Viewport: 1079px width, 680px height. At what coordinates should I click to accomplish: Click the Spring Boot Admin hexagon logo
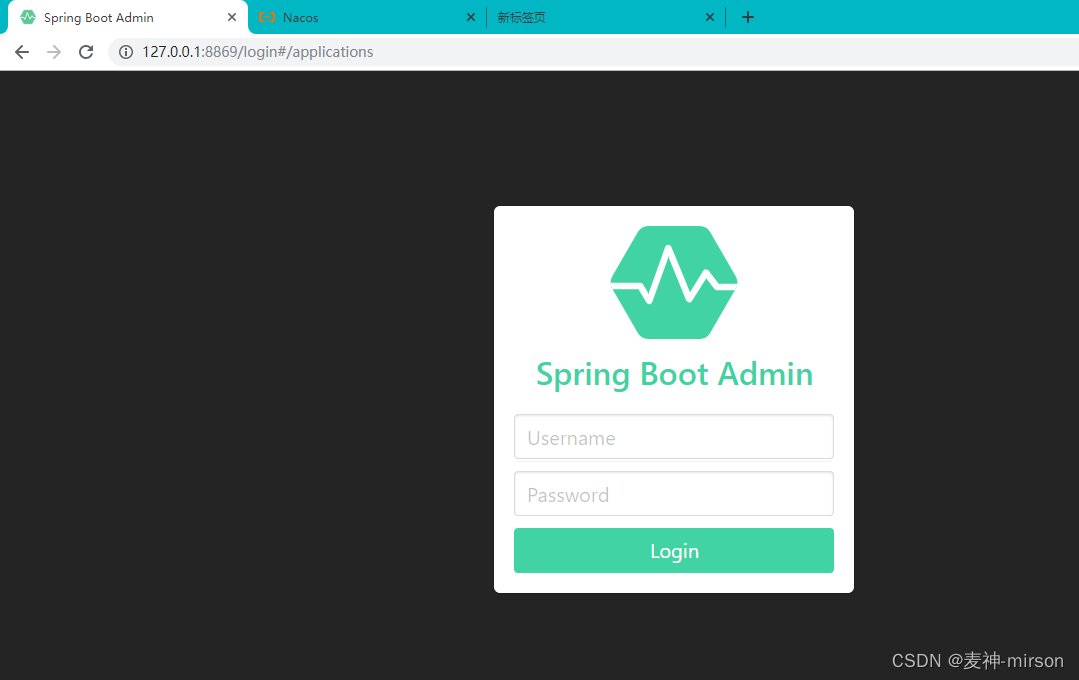[674, 282]
